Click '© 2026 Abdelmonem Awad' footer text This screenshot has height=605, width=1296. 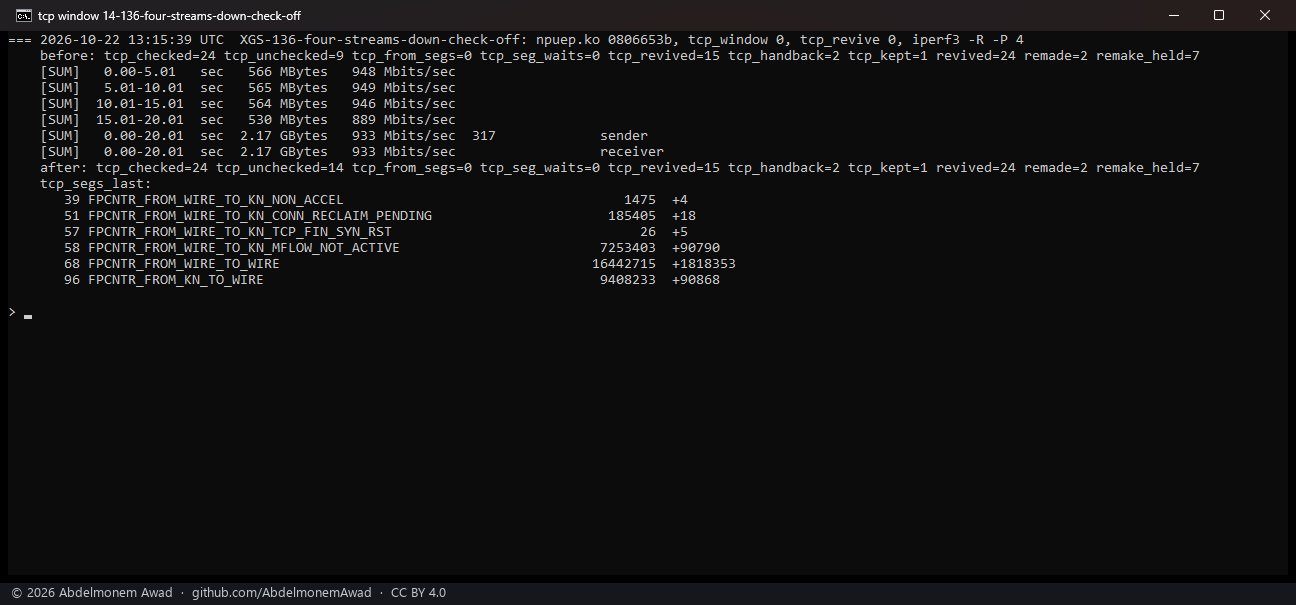92,593
